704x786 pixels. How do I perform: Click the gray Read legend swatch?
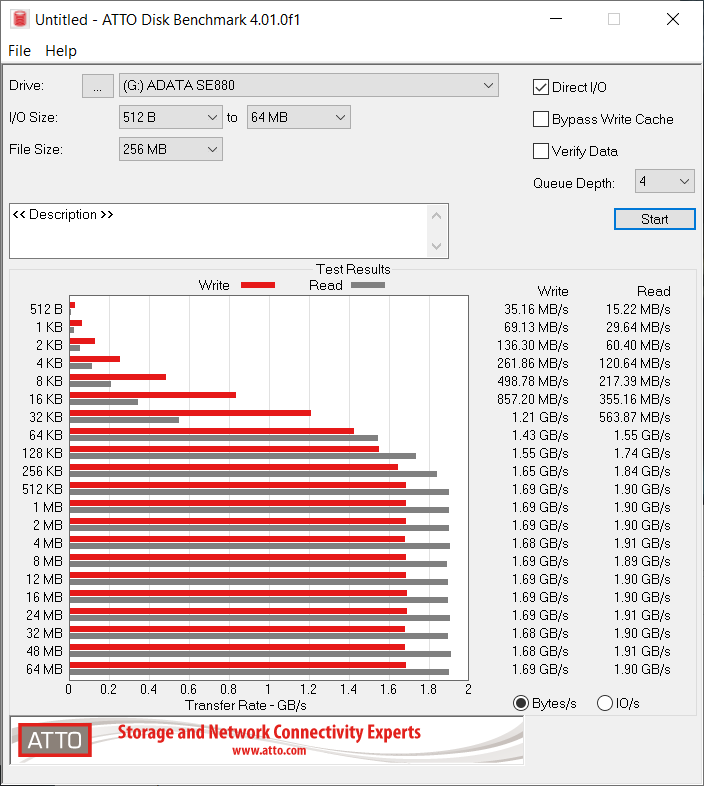coord(368,285)
